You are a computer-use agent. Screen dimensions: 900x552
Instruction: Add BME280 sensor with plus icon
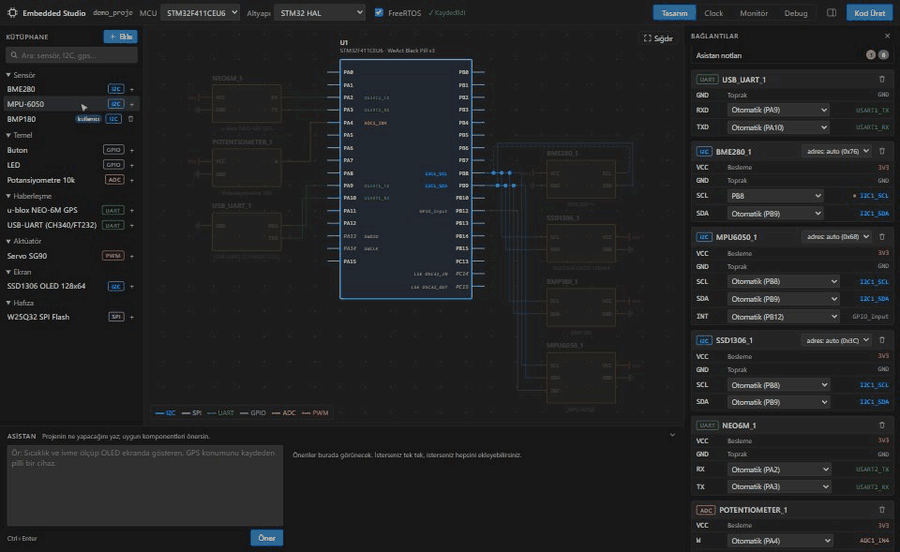132,90
